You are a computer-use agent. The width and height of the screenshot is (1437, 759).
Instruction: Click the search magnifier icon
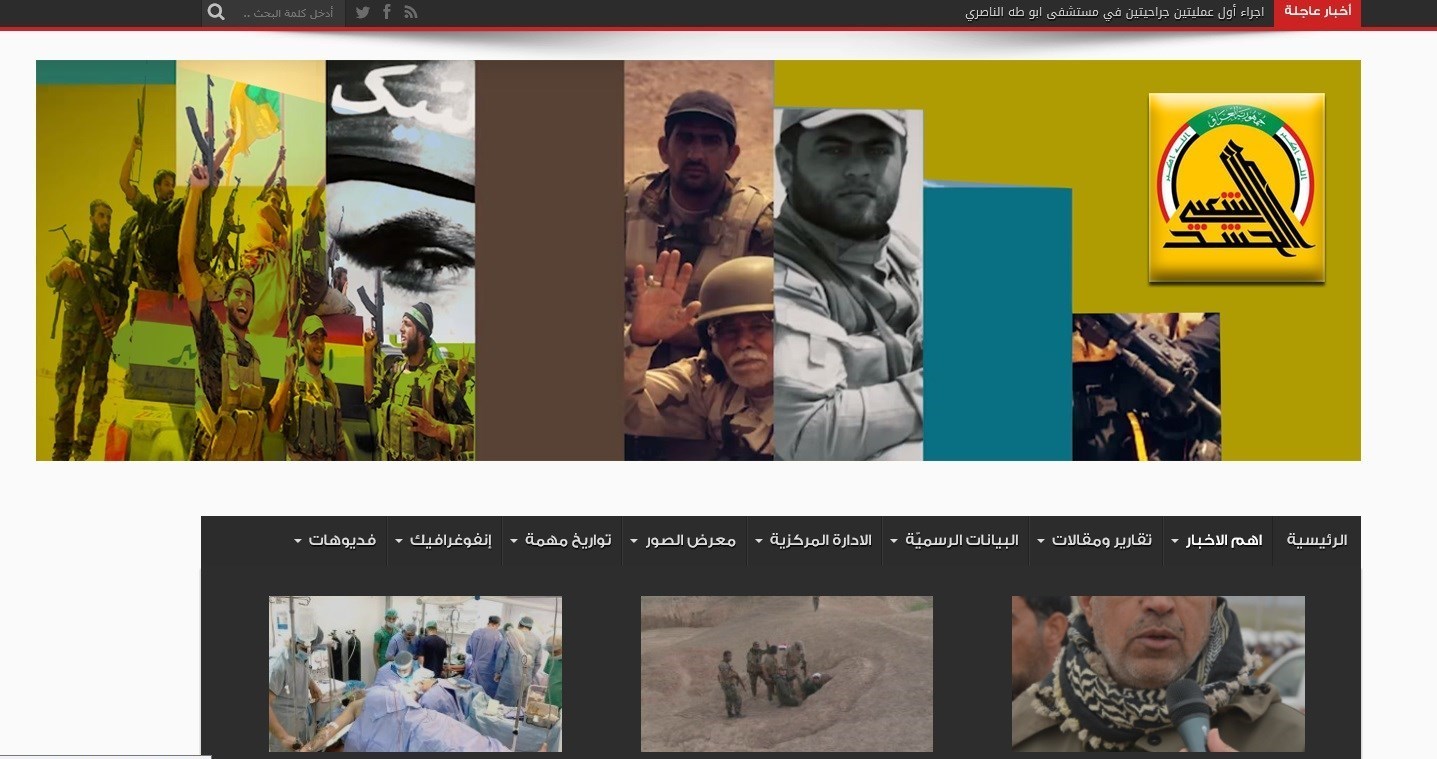tap(216, 12)
